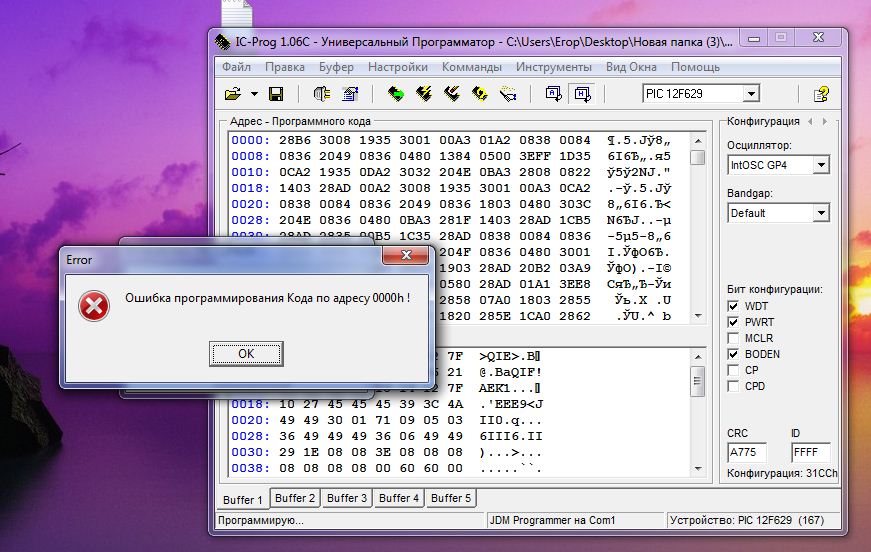Screen dimensions: 871x552
Task: Toggle the CPD checkbox
Action: [x=735, y=386]
